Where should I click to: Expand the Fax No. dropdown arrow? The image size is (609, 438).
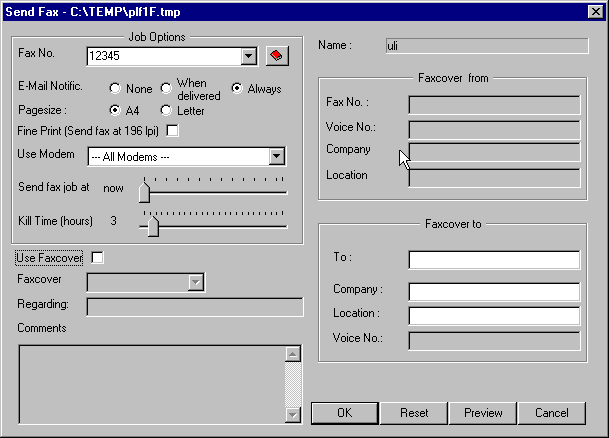coord(249,56)
